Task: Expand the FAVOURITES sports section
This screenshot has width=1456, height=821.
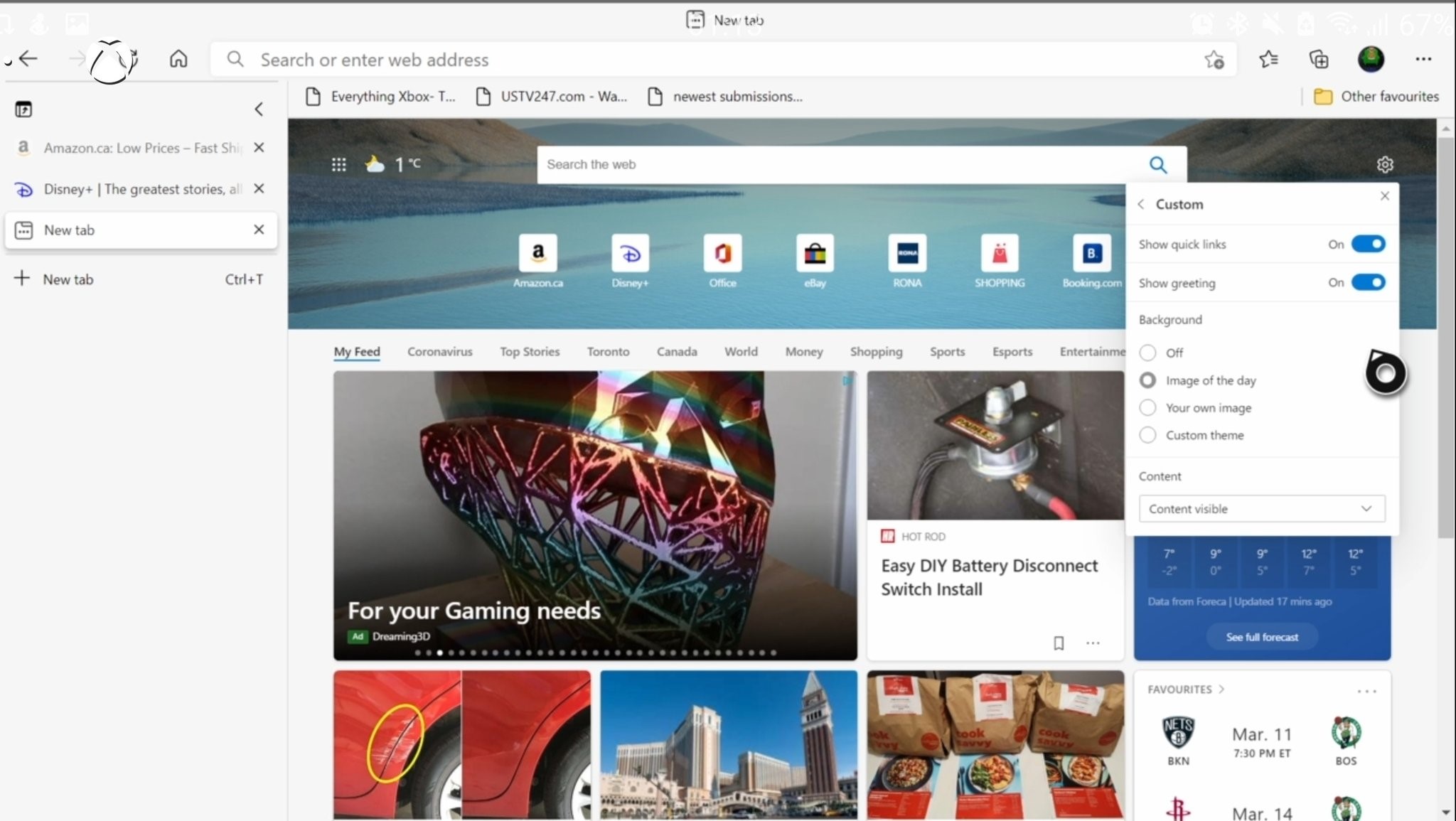Action: [1186, 689]
